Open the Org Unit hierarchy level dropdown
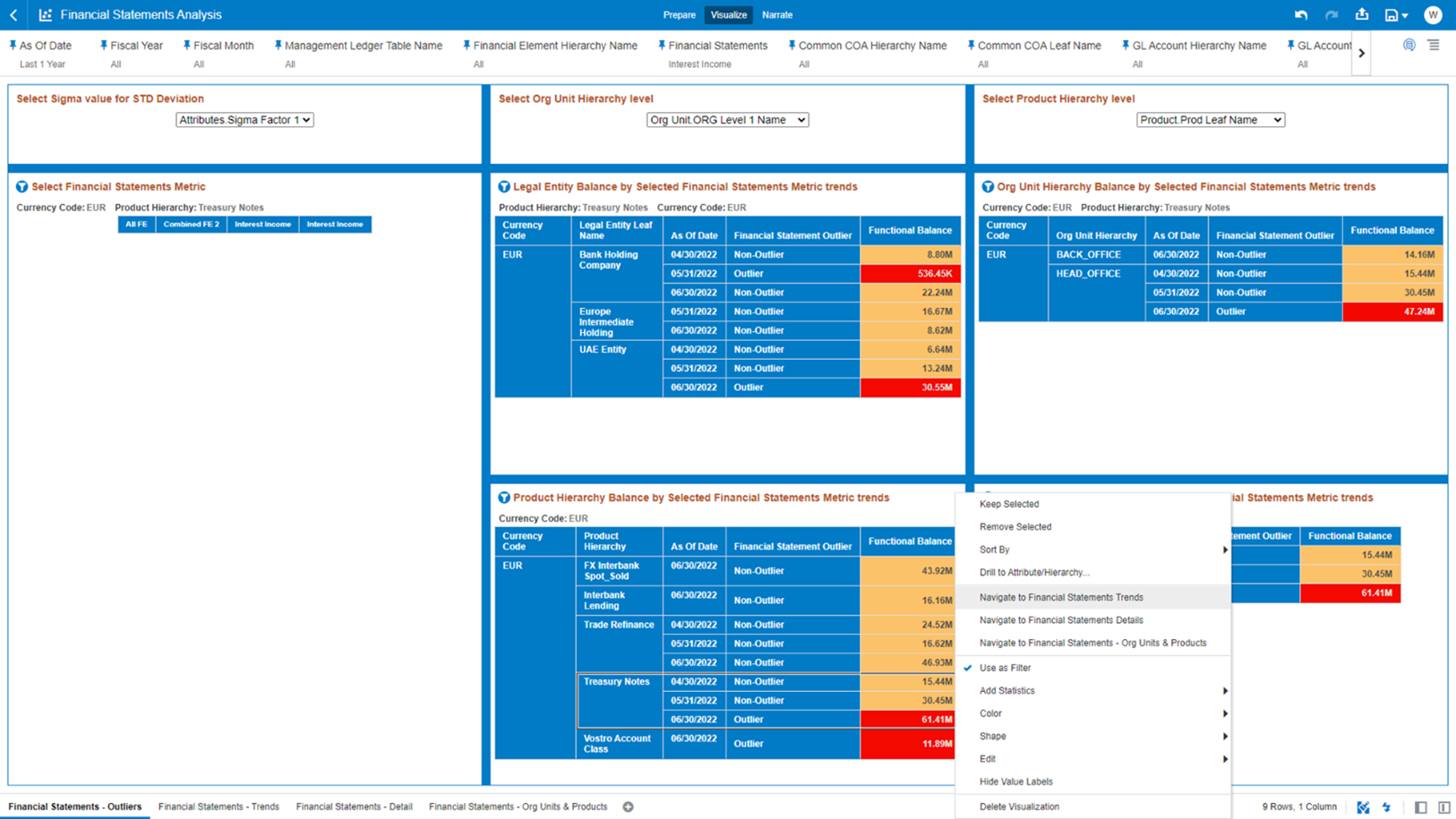Screen dimensions: 1456x819 point(727,119)
